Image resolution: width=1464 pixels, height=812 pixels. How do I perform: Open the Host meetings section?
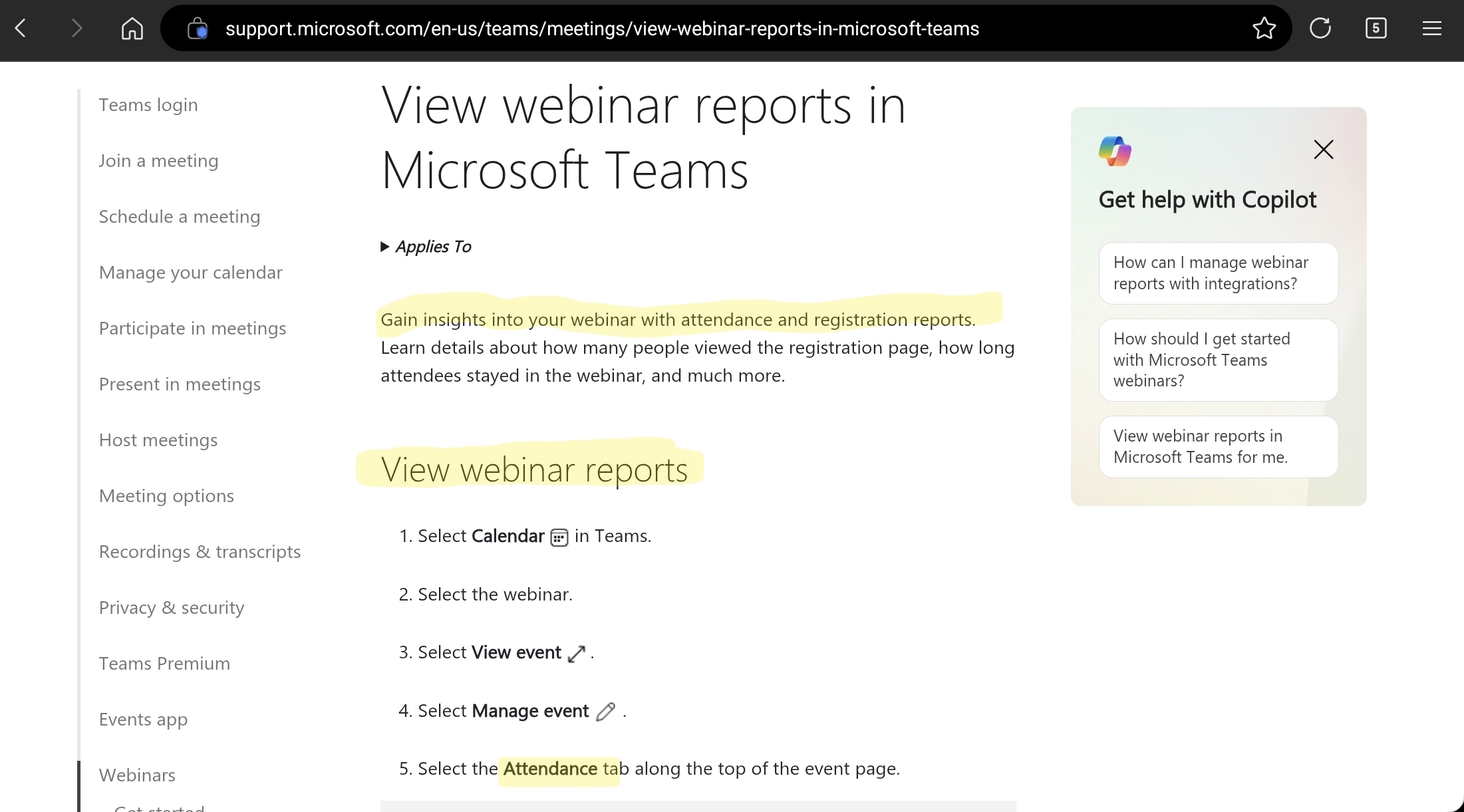pos(158,440)
